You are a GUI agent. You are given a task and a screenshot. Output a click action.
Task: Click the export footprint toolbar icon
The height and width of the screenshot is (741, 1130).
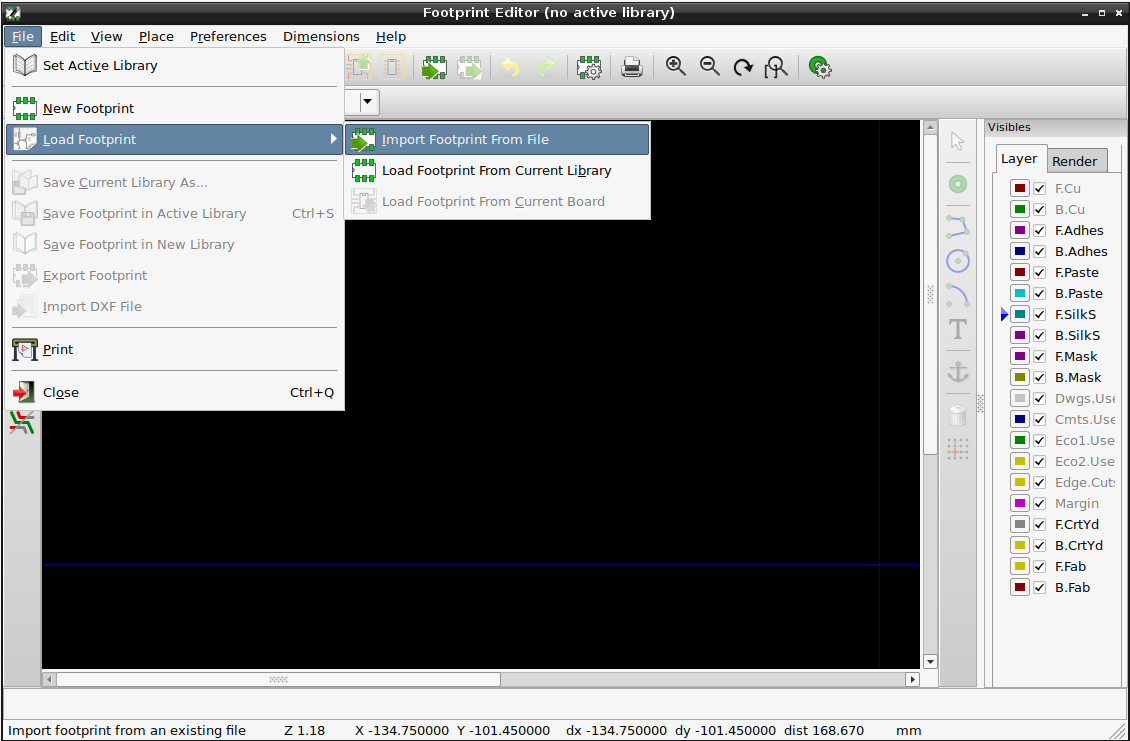click(469, 68)
